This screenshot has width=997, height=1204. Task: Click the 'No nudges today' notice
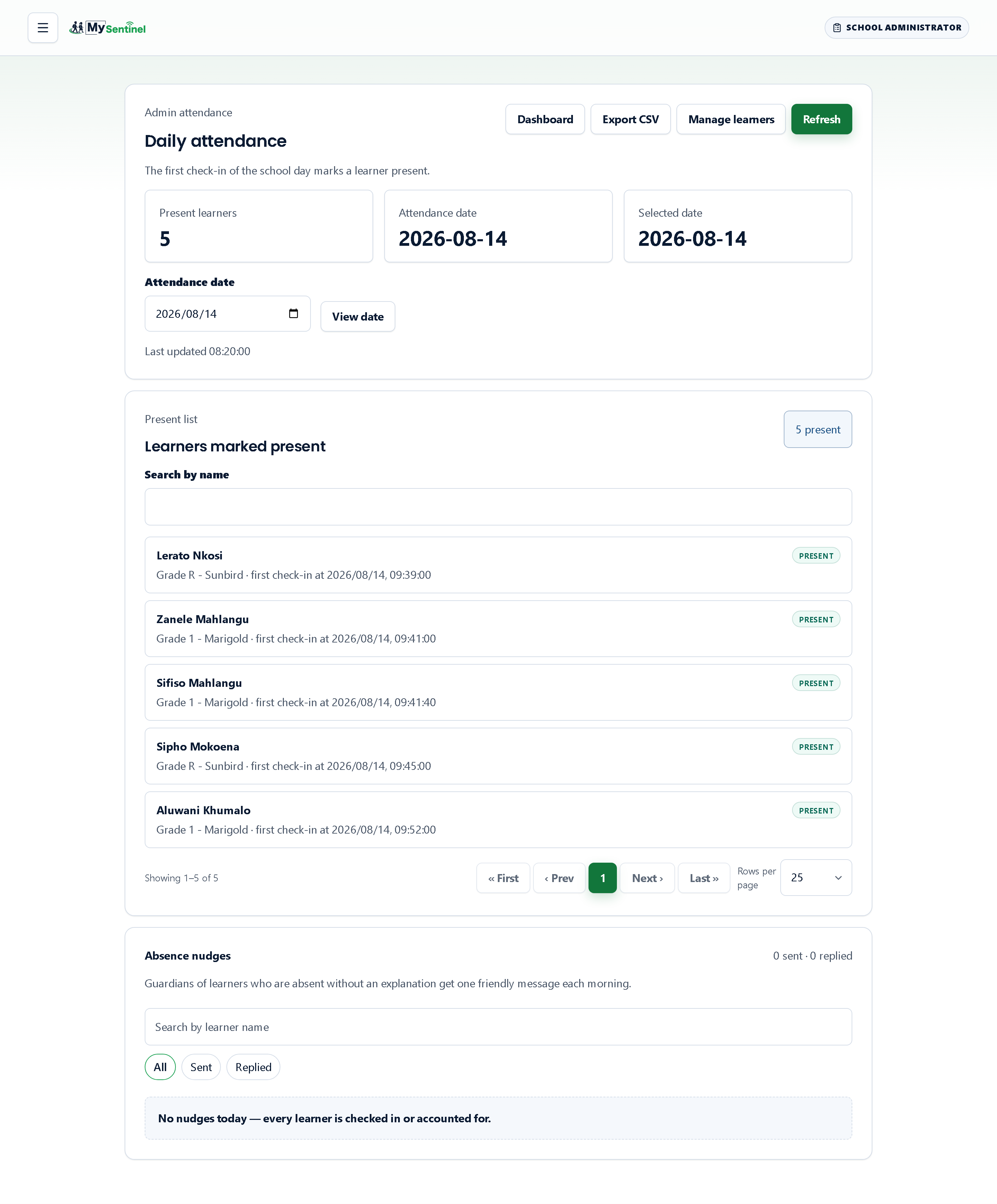[x=498, y=1118]
